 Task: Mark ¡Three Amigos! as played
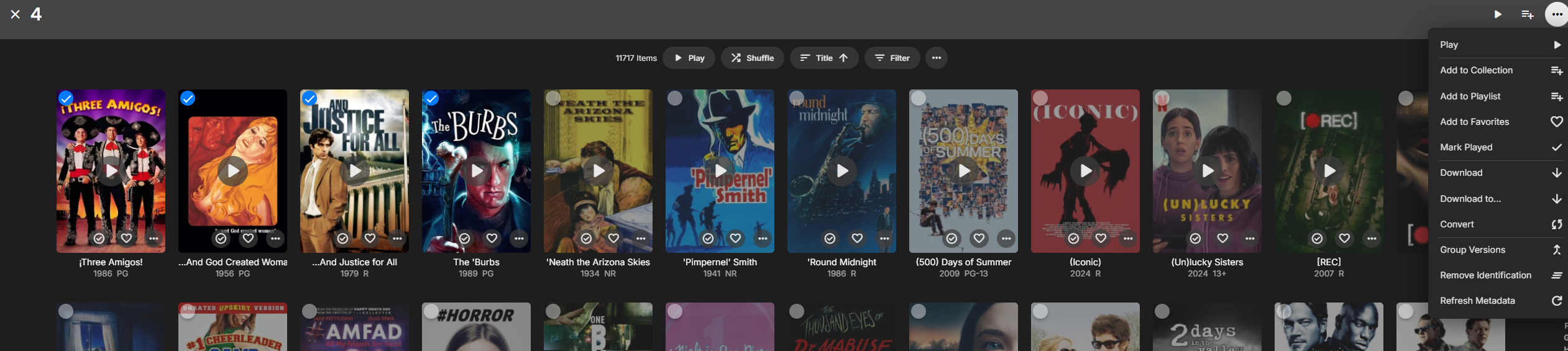[99, 239]
